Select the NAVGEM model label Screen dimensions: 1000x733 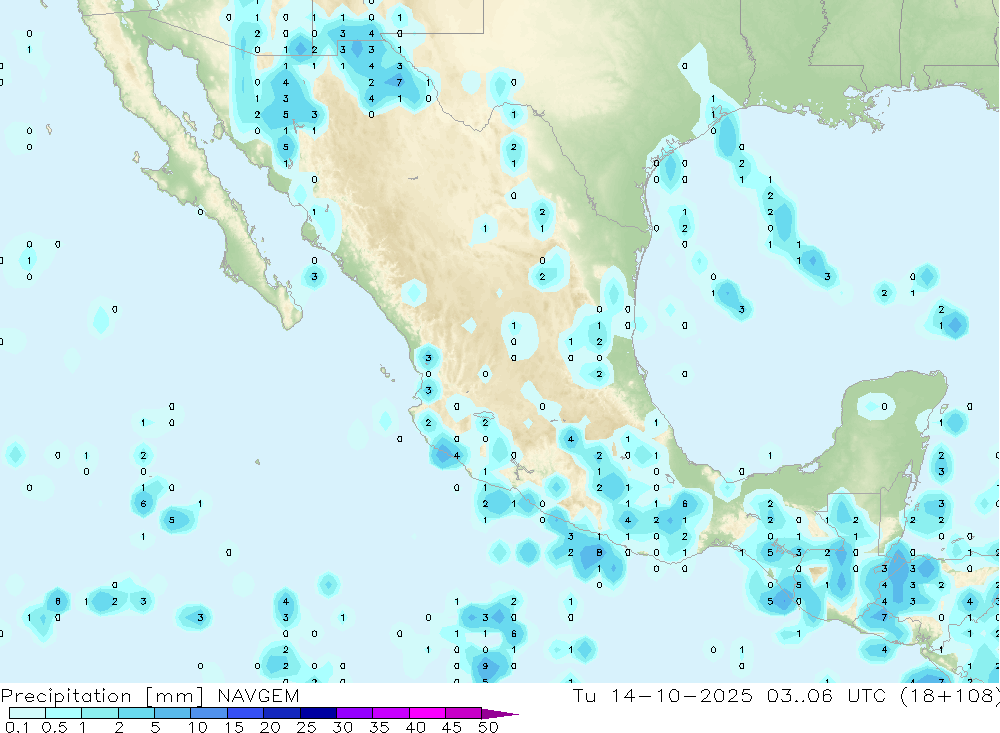pos(258,695)
